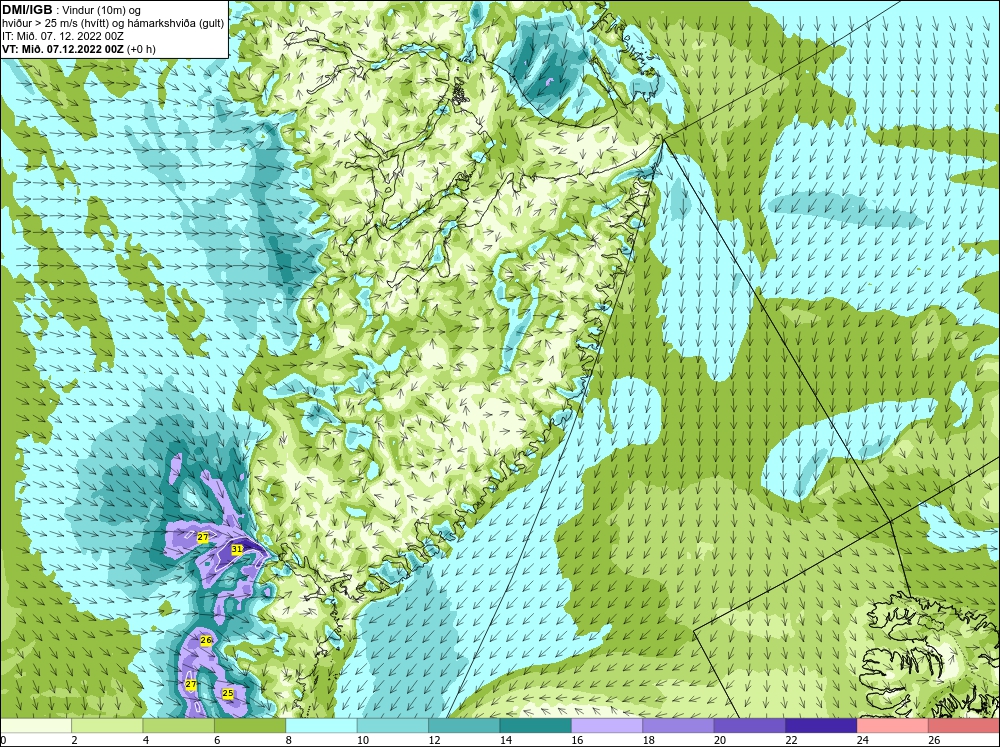The width and height of the screenshot is (1000, 747).
Task: Click the legend scale value 18
Action: click(x=649, y=740)
